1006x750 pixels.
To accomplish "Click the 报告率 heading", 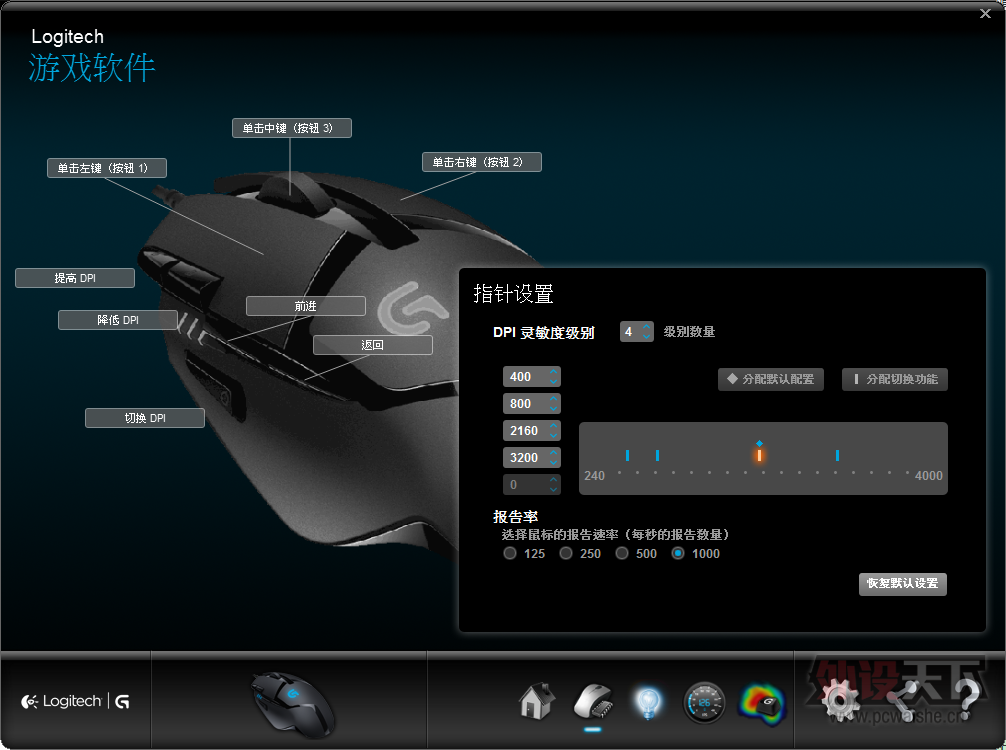I will click(515, 516).
